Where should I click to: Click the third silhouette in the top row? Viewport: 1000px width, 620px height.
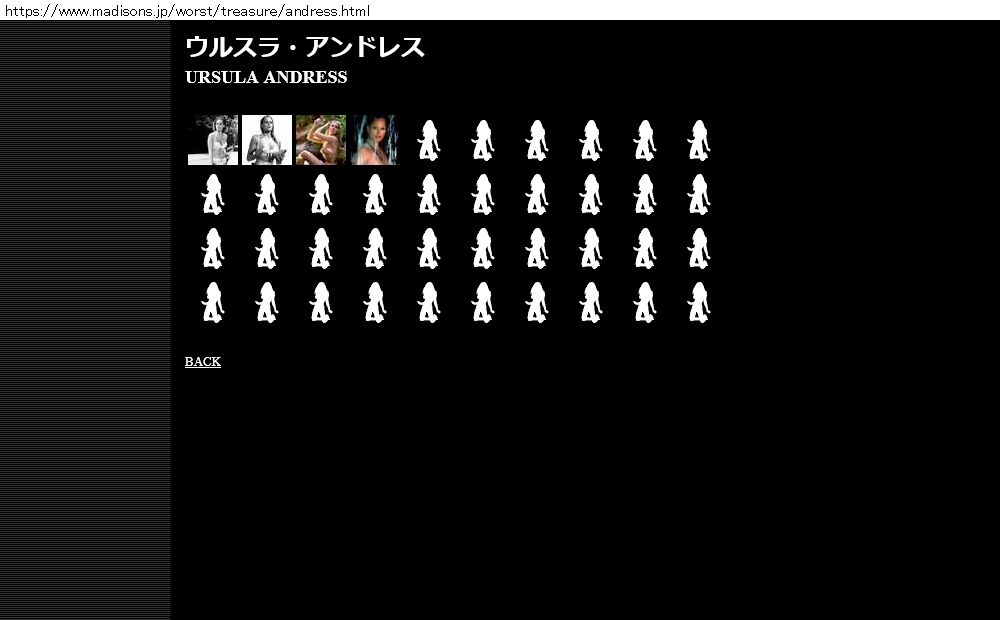(537, 140)
